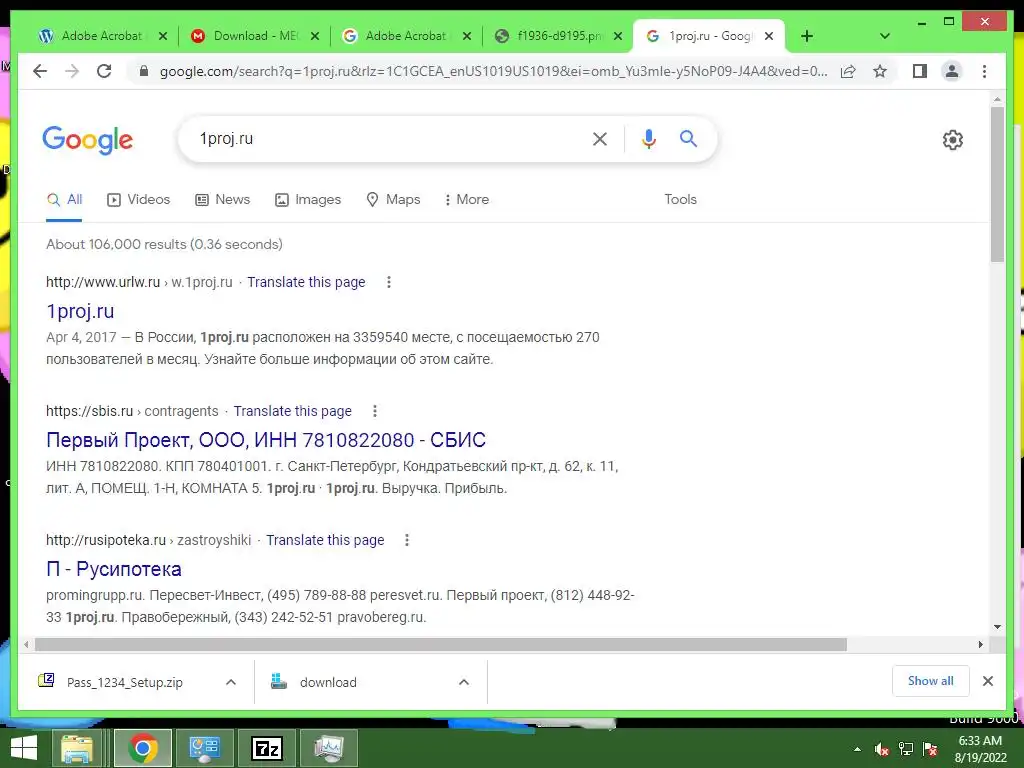Select the Maps search filter

(x=393, y=199)
